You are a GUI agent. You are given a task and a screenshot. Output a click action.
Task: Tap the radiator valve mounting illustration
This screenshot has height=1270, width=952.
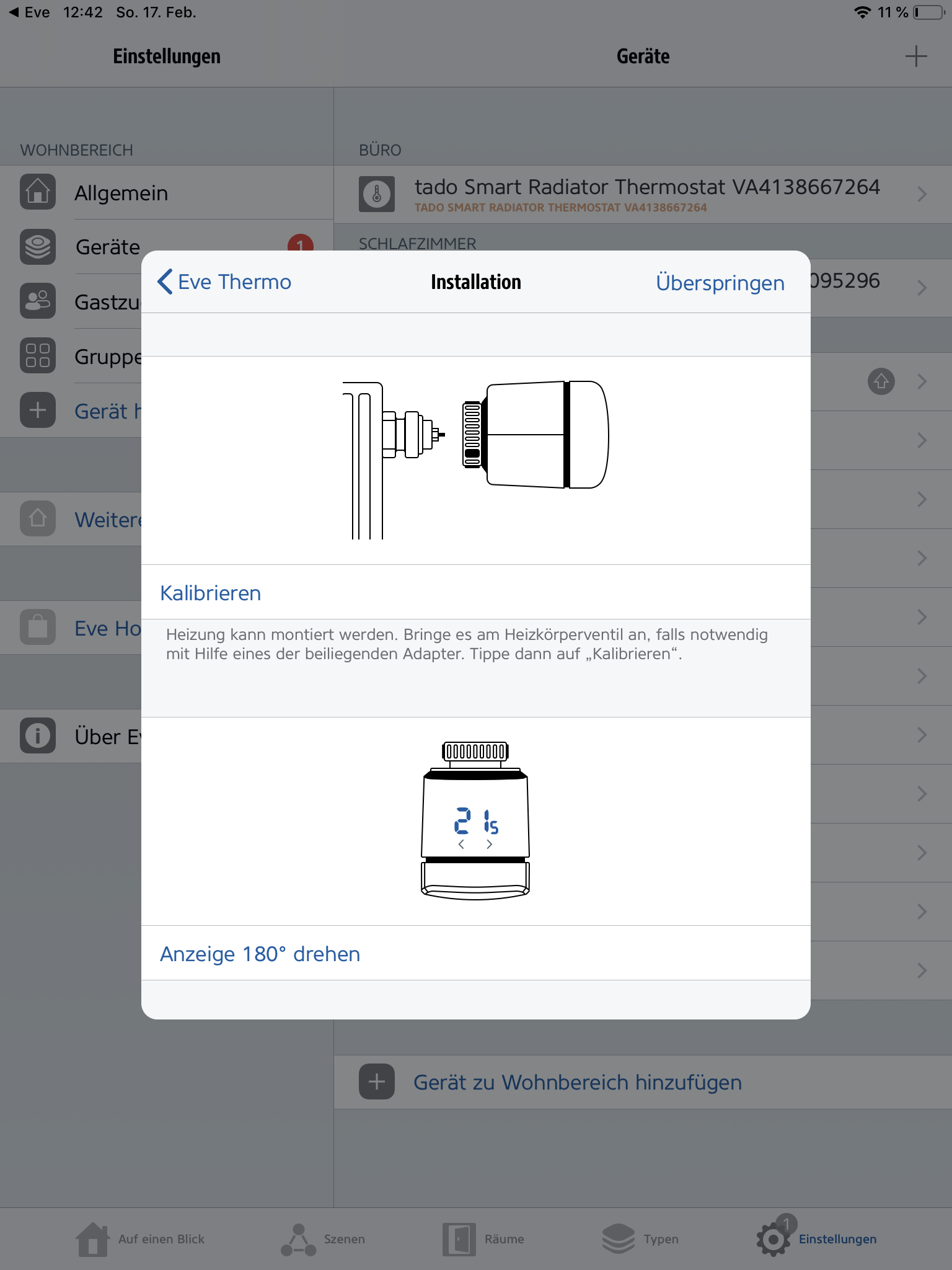[476, 460]
